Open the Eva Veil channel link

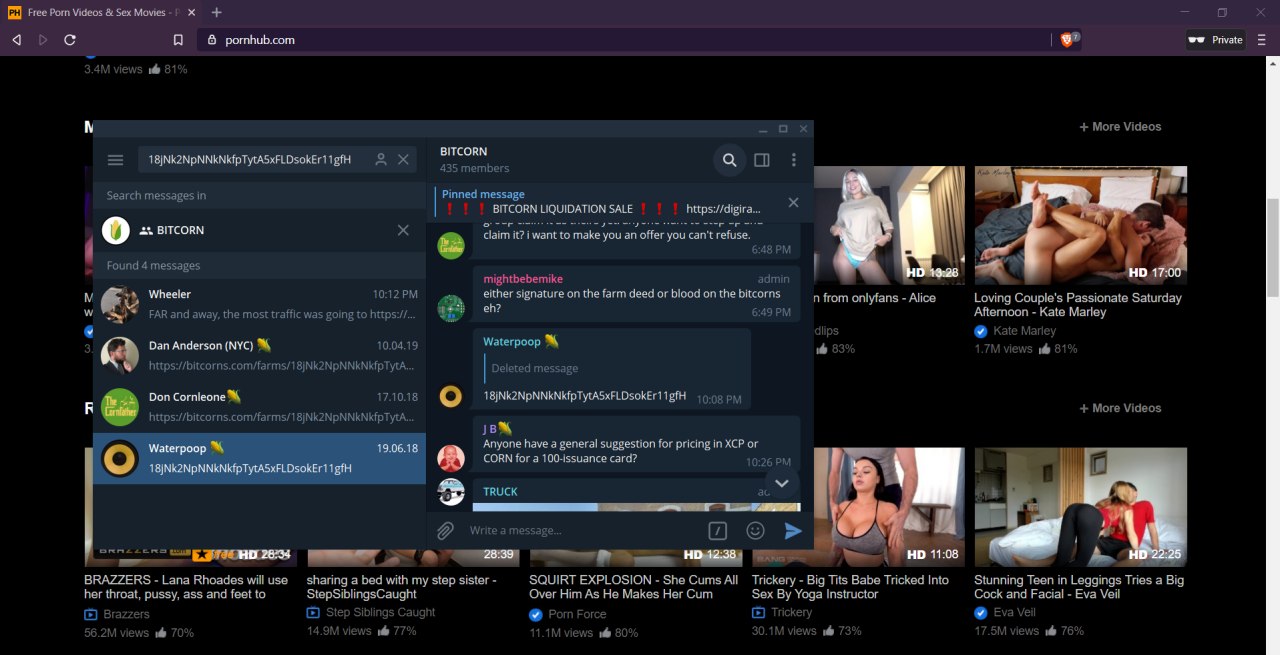[1014, 612]
